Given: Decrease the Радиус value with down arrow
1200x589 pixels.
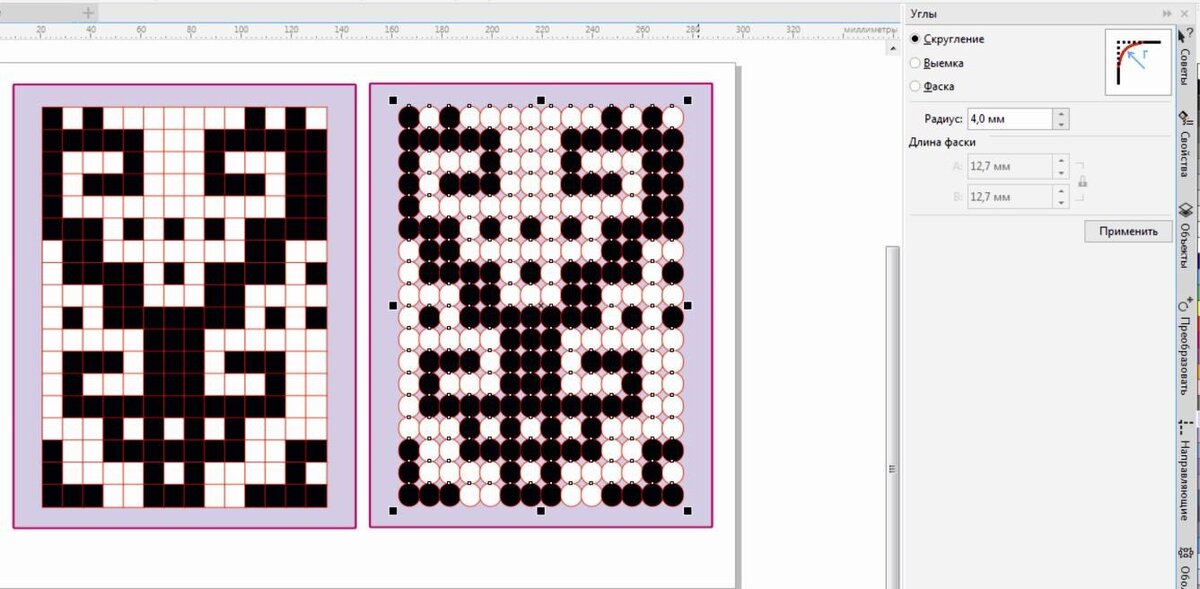Looking at the screenshot, I should [1061, 125].
